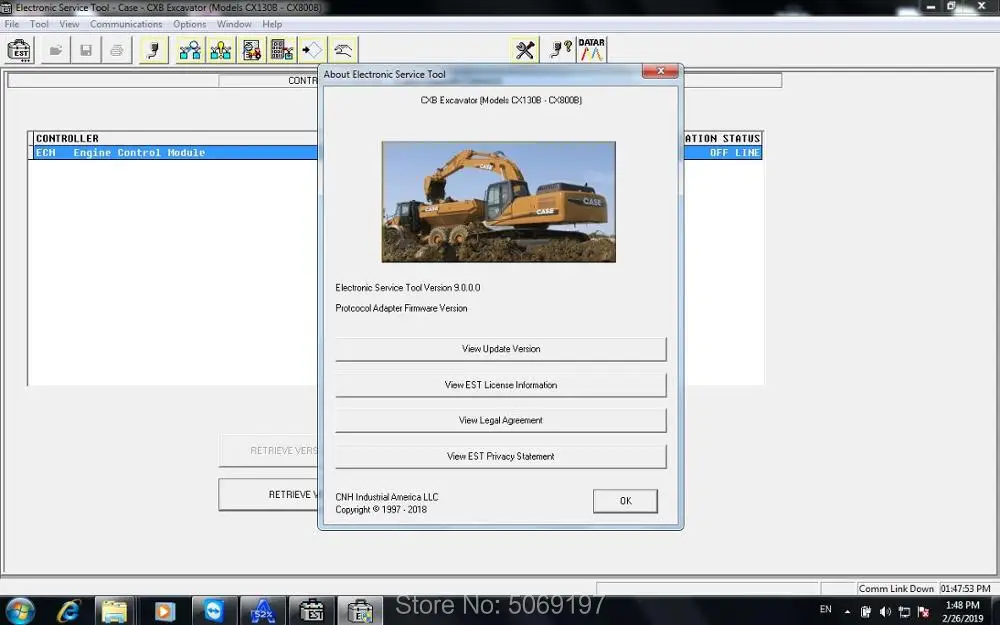Click the connector with question mark icon
The width and height of the screenshot is (1000, 625).
pyautogui.click(x=561, y=50)
